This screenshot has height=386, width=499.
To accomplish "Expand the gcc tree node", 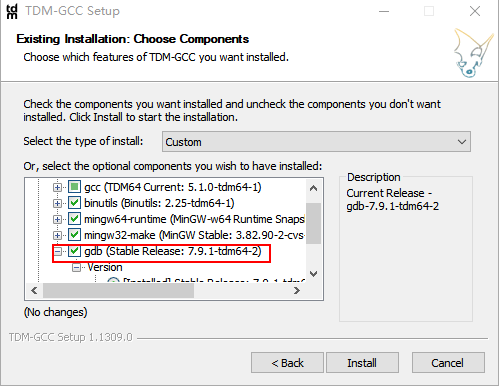I will pos(57,187).
